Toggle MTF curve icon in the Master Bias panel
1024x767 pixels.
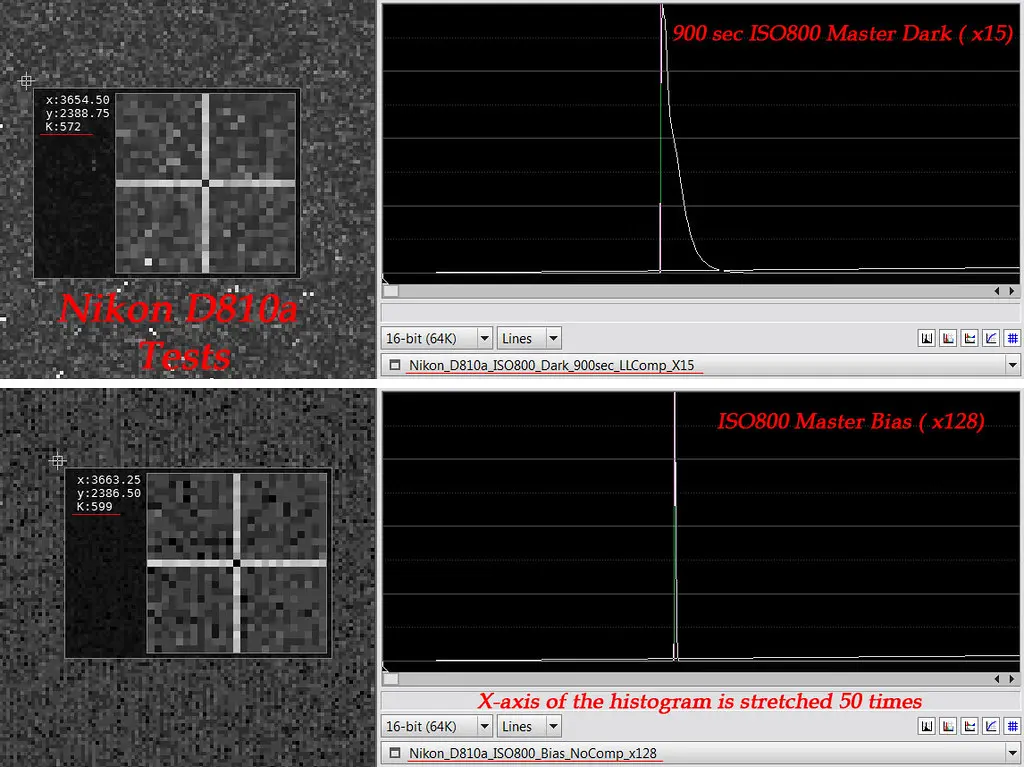pyautogui.click(x=991, y=726)
